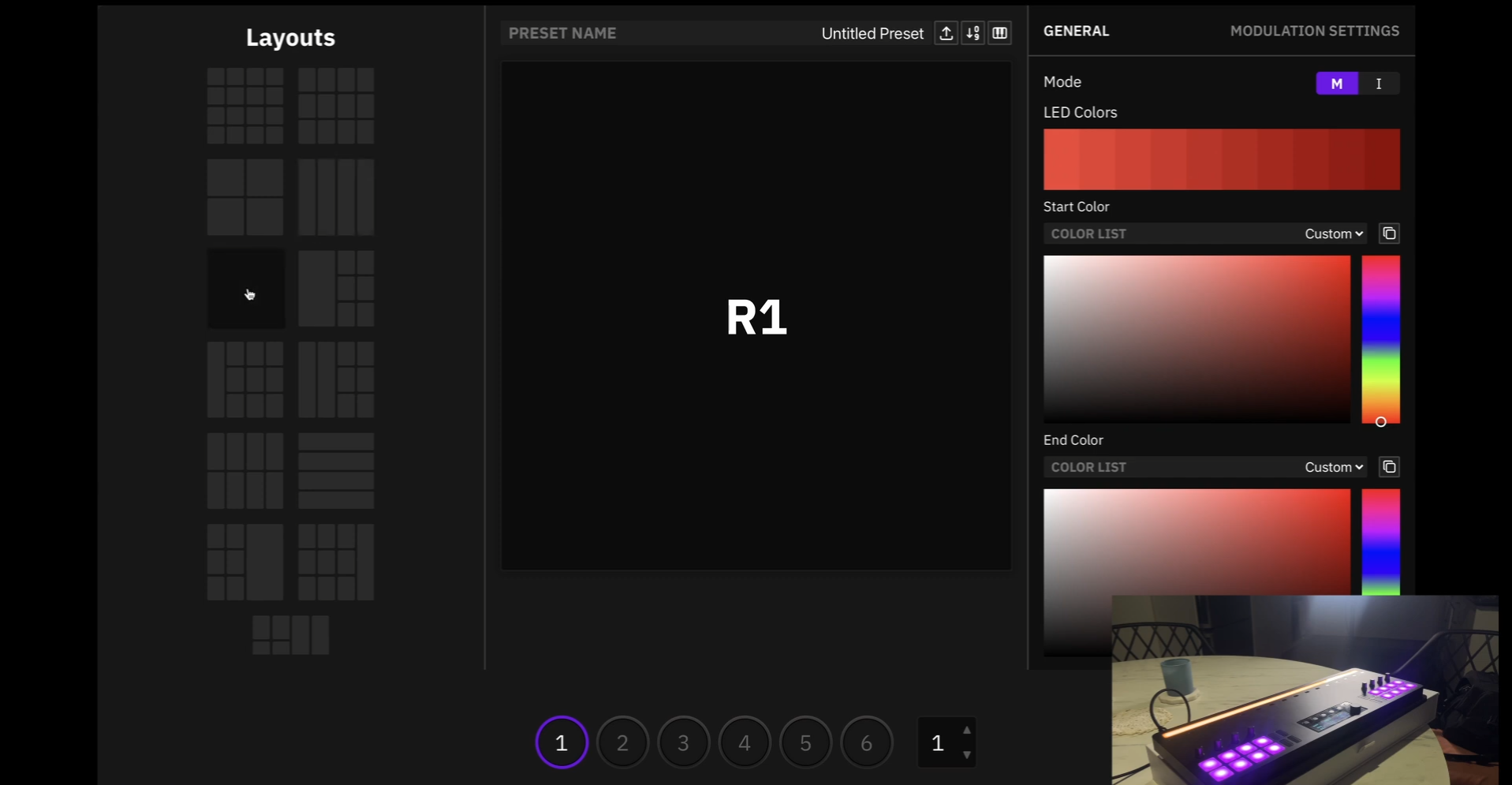The height and width of the screenshot is (785, 1512).
Task: Select page 6 circle button
Action: 866,742
